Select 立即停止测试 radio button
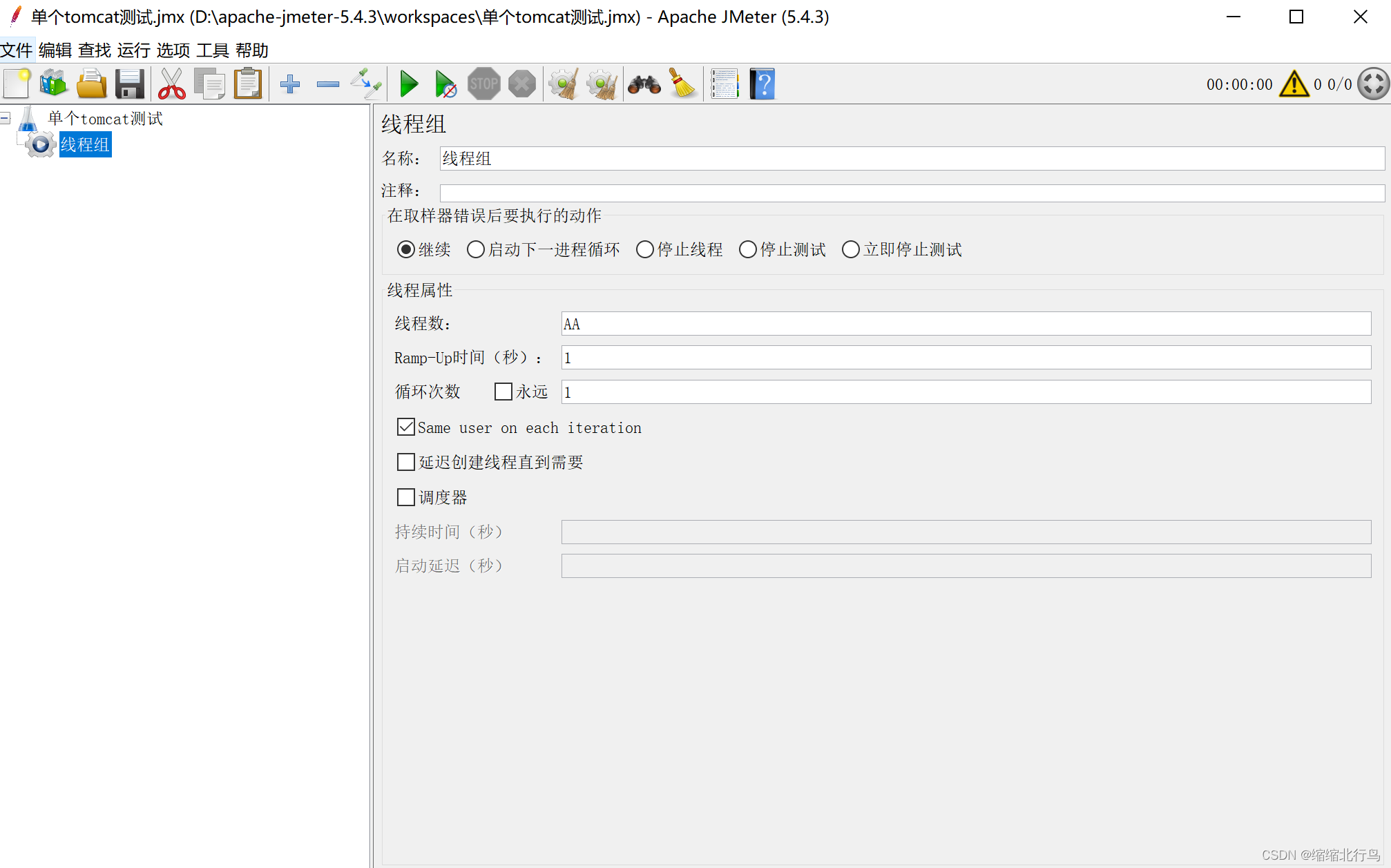Screen dimensions: 1391x868 click(850, 249)
